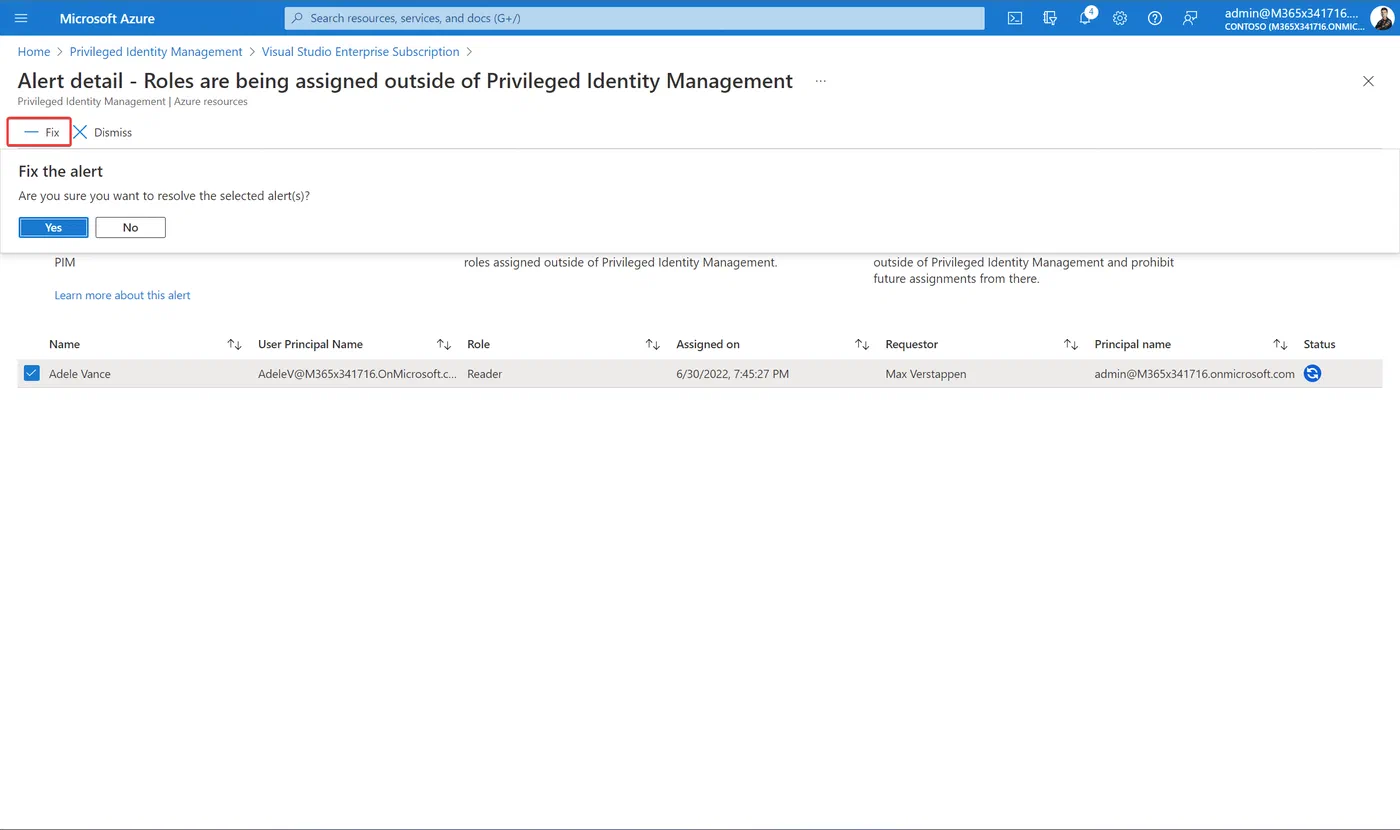This screenshot has height=830, width=1400.
Task: Click the admin@M365x341716.onmicrosoft.com principal cell
Action: click(x=1194, y=374)
